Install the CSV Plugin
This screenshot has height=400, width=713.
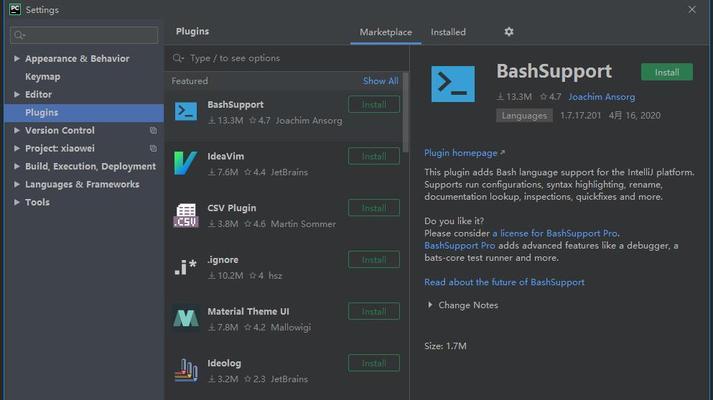tap(374, 208)
